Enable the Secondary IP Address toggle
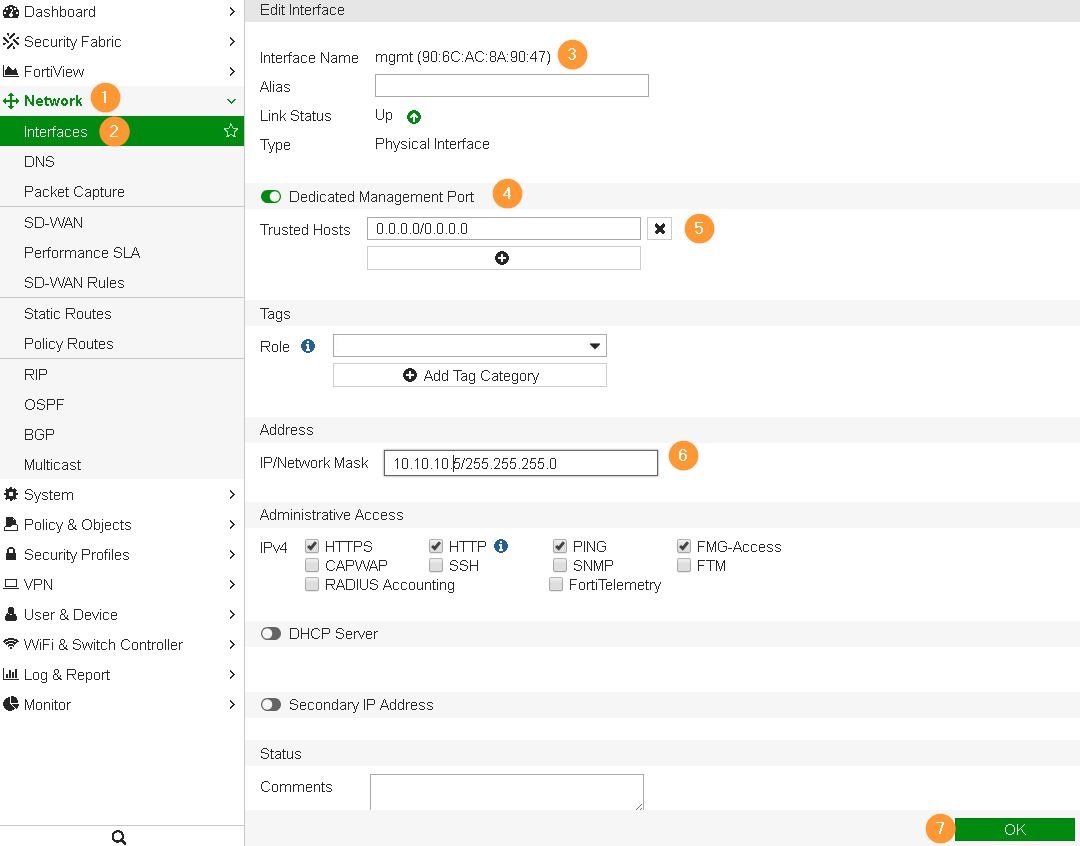The height and width of the screenshot is (846, 1080). [271, 705]
